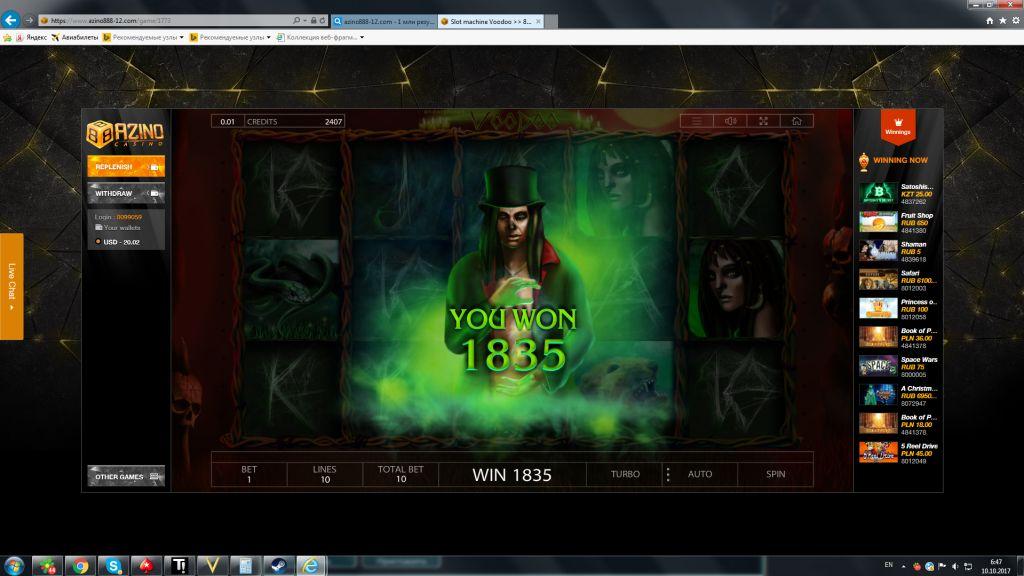Toggle fullscreen mode for the slot game
Viewport: 1024px width, 576px height.
(x=763, y=121)
